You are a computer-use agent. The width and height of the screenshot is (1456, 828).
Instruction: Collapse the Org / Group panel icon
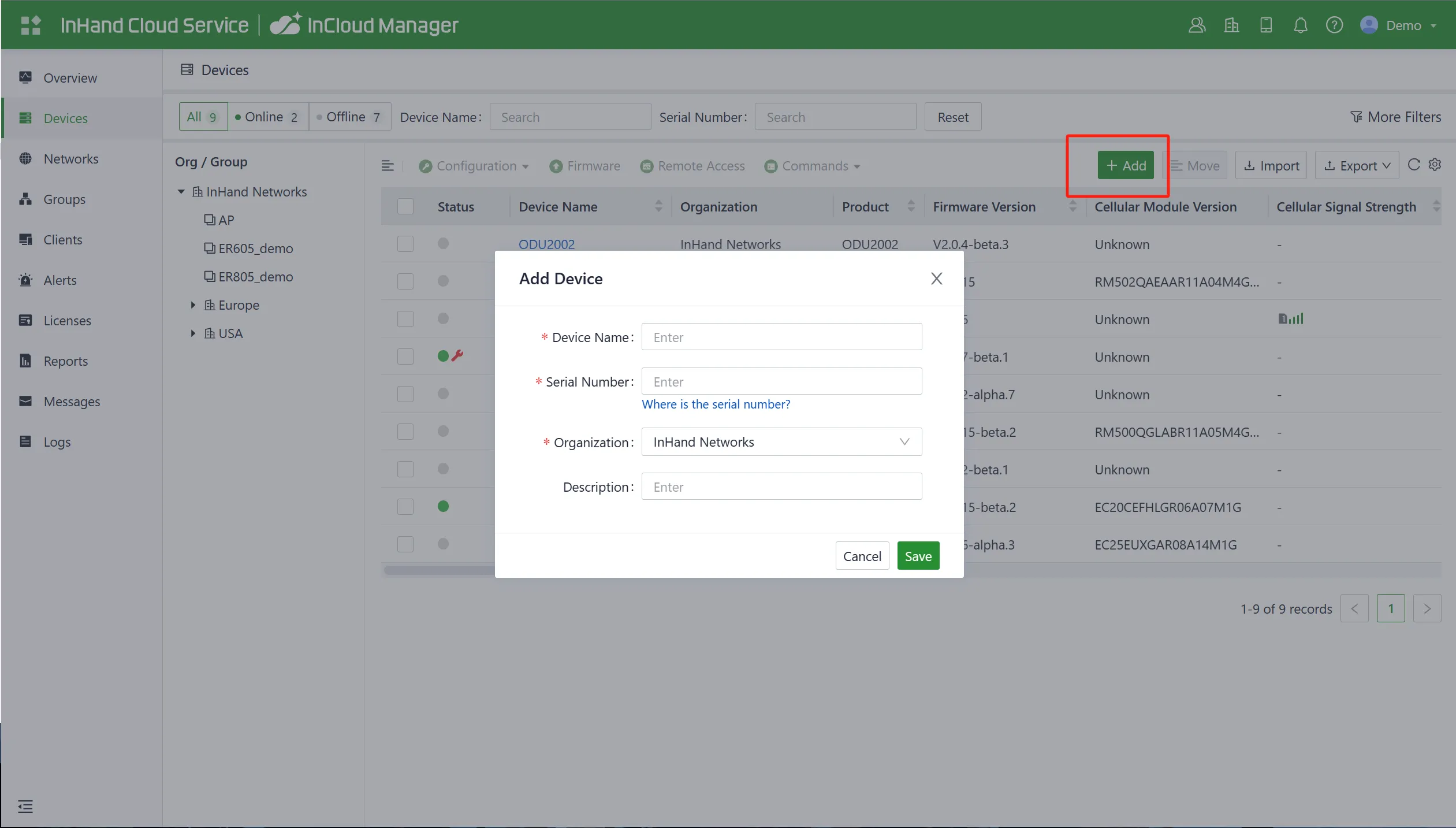pyautogui.click(x=388, y=166)
